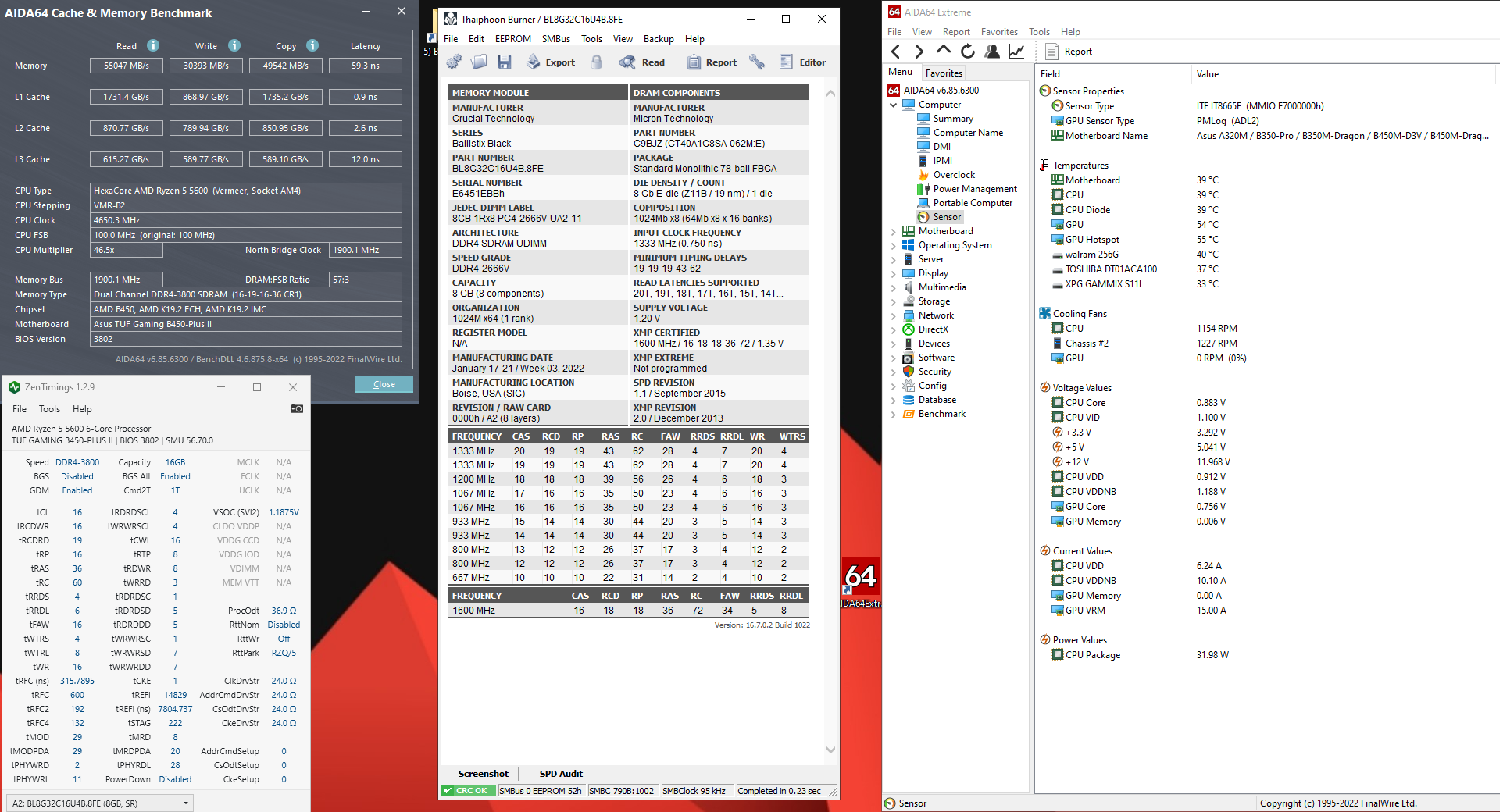Click the open folder icon in Thaiphoon Burner

[x=479, y=62]
